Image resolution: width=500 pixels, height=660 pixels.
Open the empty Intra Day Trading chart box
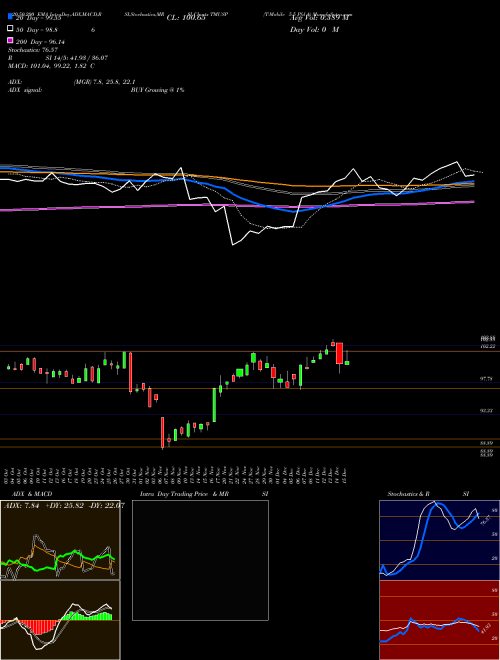pos(200,560)
